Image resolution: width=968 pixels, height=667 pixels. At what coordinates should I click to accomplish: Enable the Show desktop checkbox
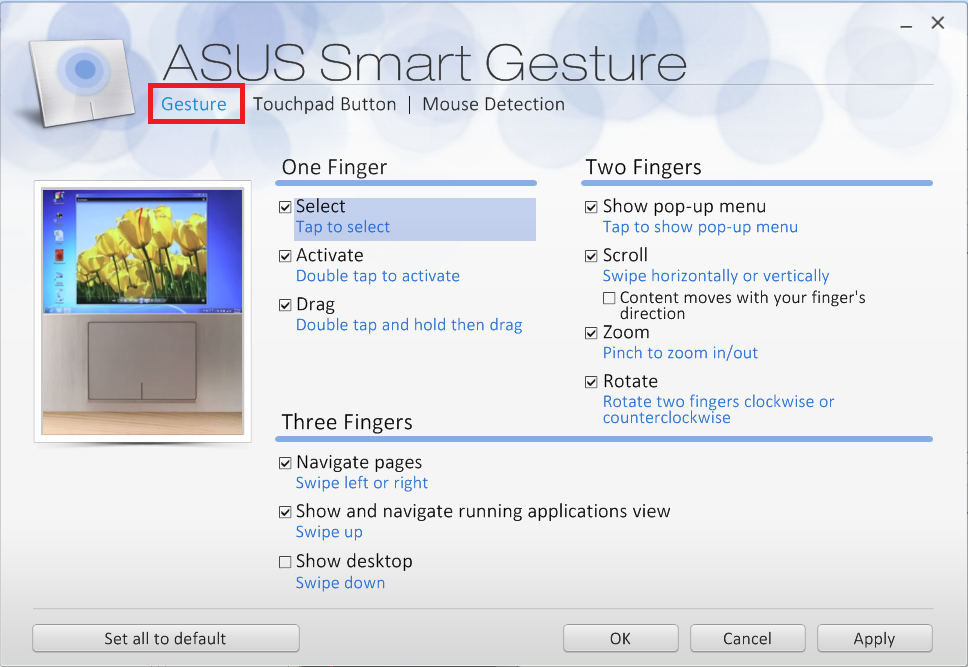tap(285, 561)
